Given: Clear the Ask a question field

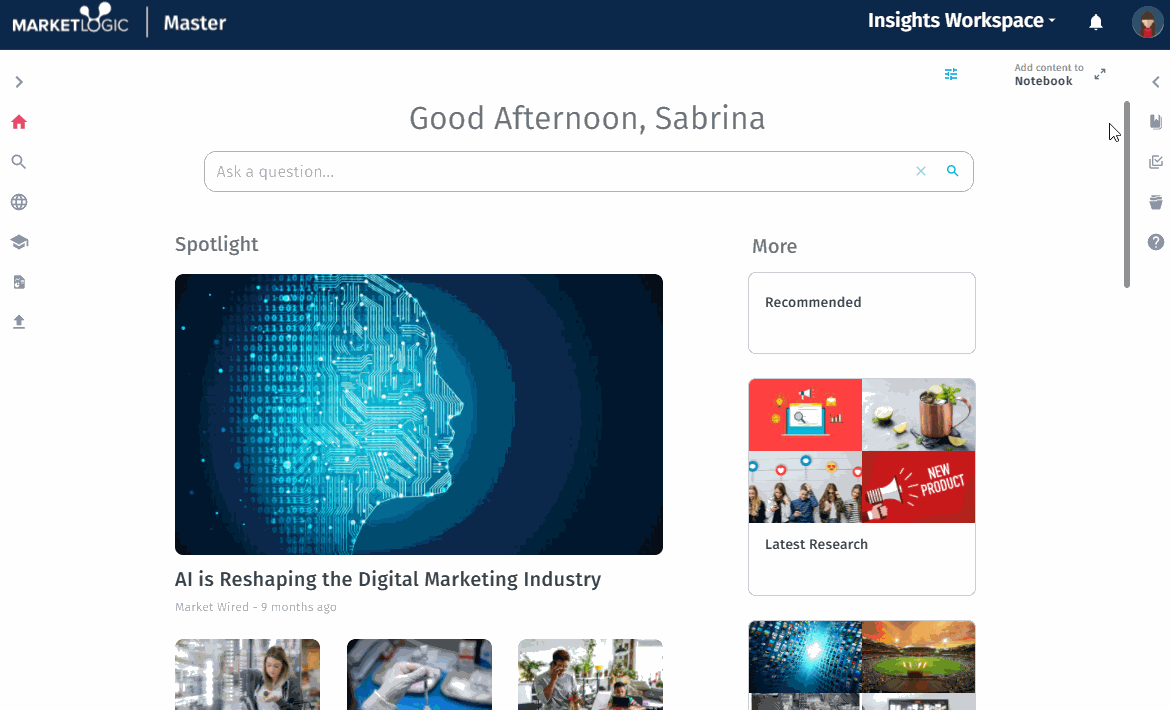Looking at the screenshot, I should [x=921, y=171].
